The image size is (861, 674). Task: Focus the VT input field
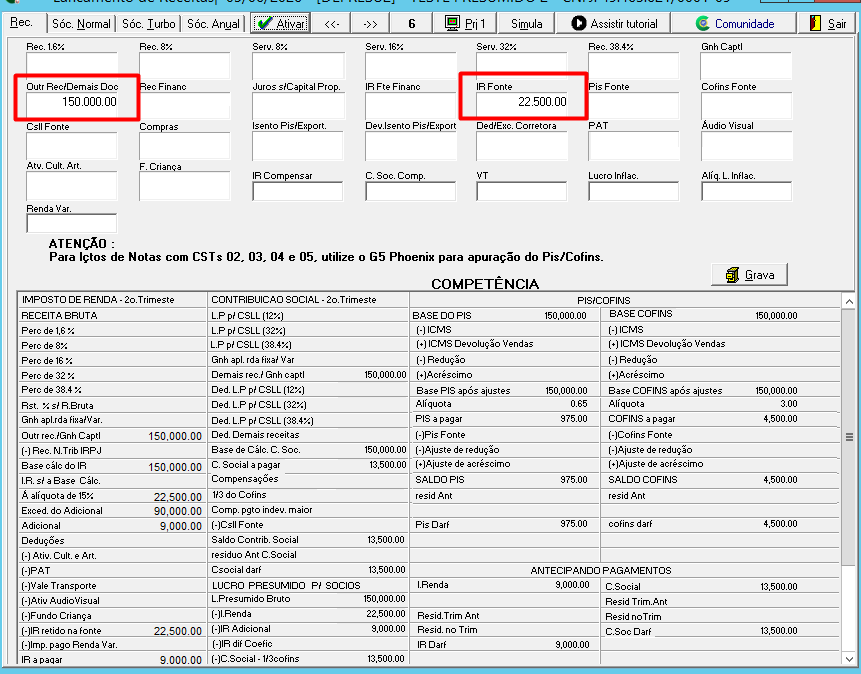click(x=522, y=191)
